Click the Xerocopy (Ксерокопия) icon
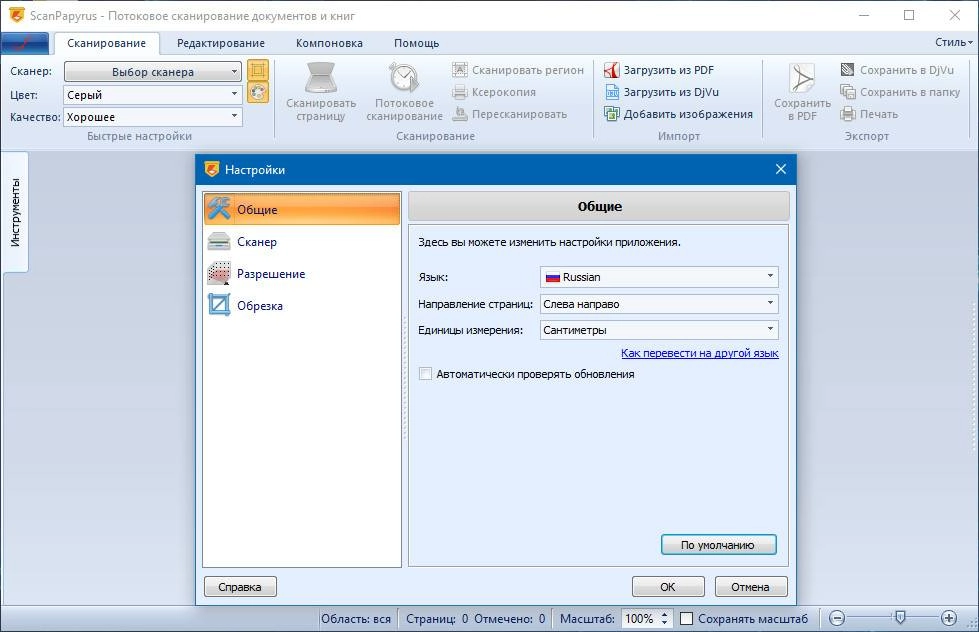This screenshot has height=632, width=979. tap(460, 92)
